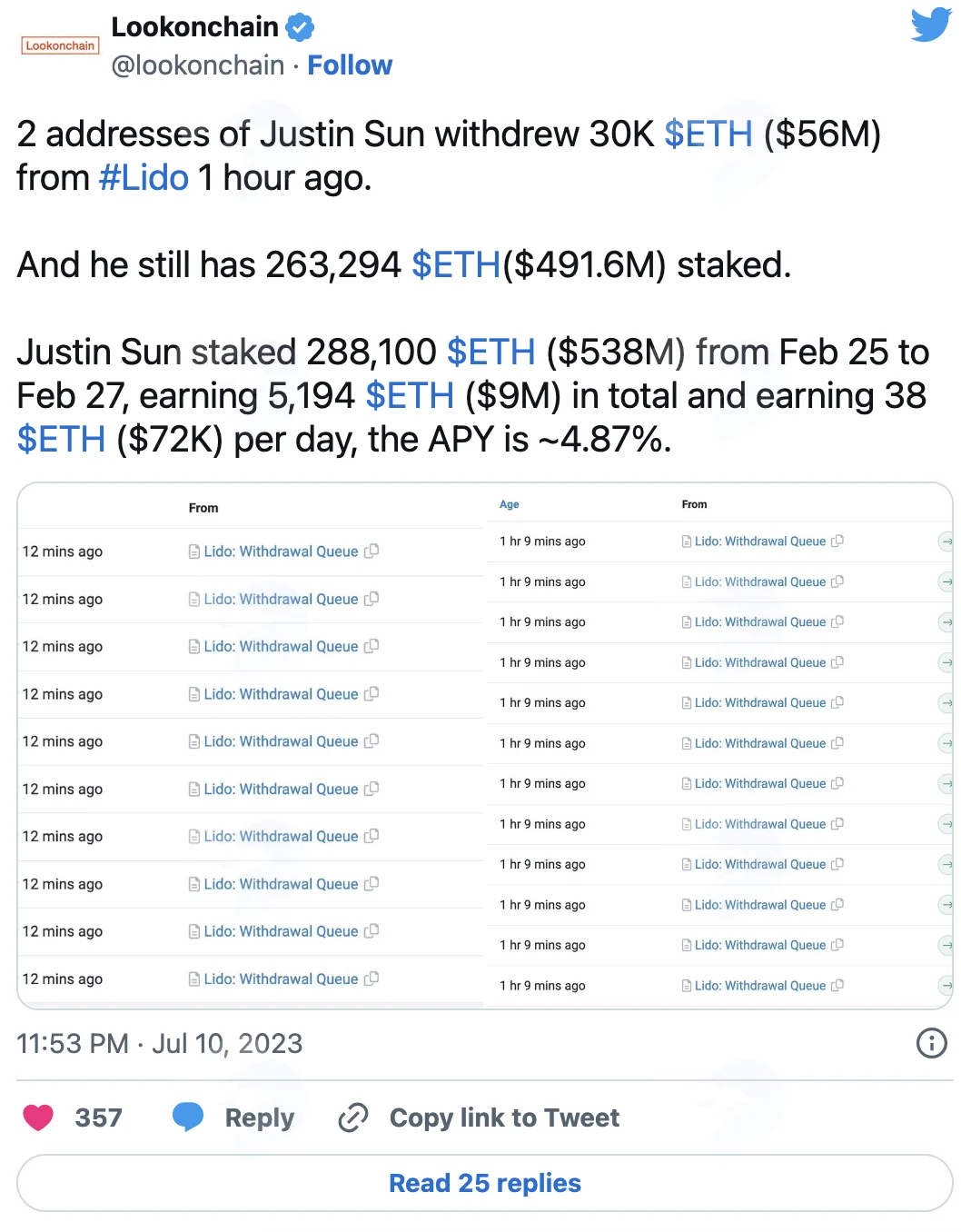Click the $ETH link before ($72K)

pos(61,440)
